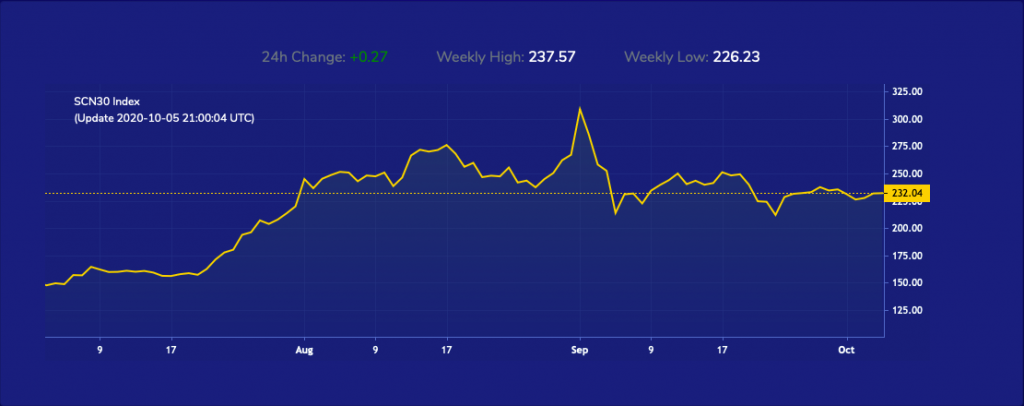The width and height of the screenshot is (1024, 406).
Task: Click the 275.00 price axis label
Action: click(x=906, y=146)
